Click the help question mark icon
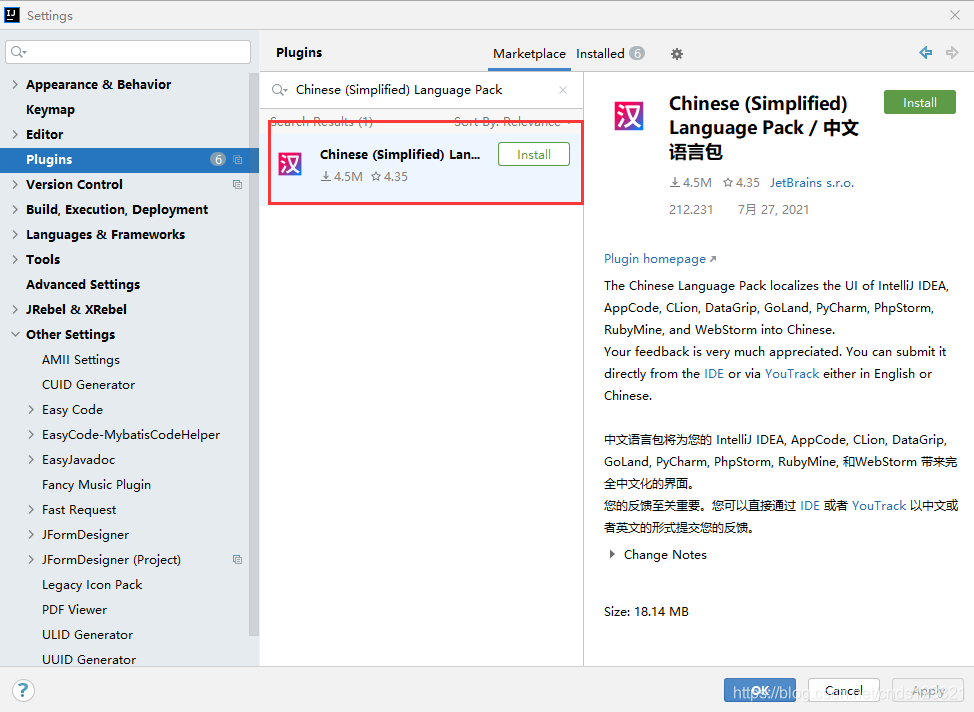 [23, 690]
